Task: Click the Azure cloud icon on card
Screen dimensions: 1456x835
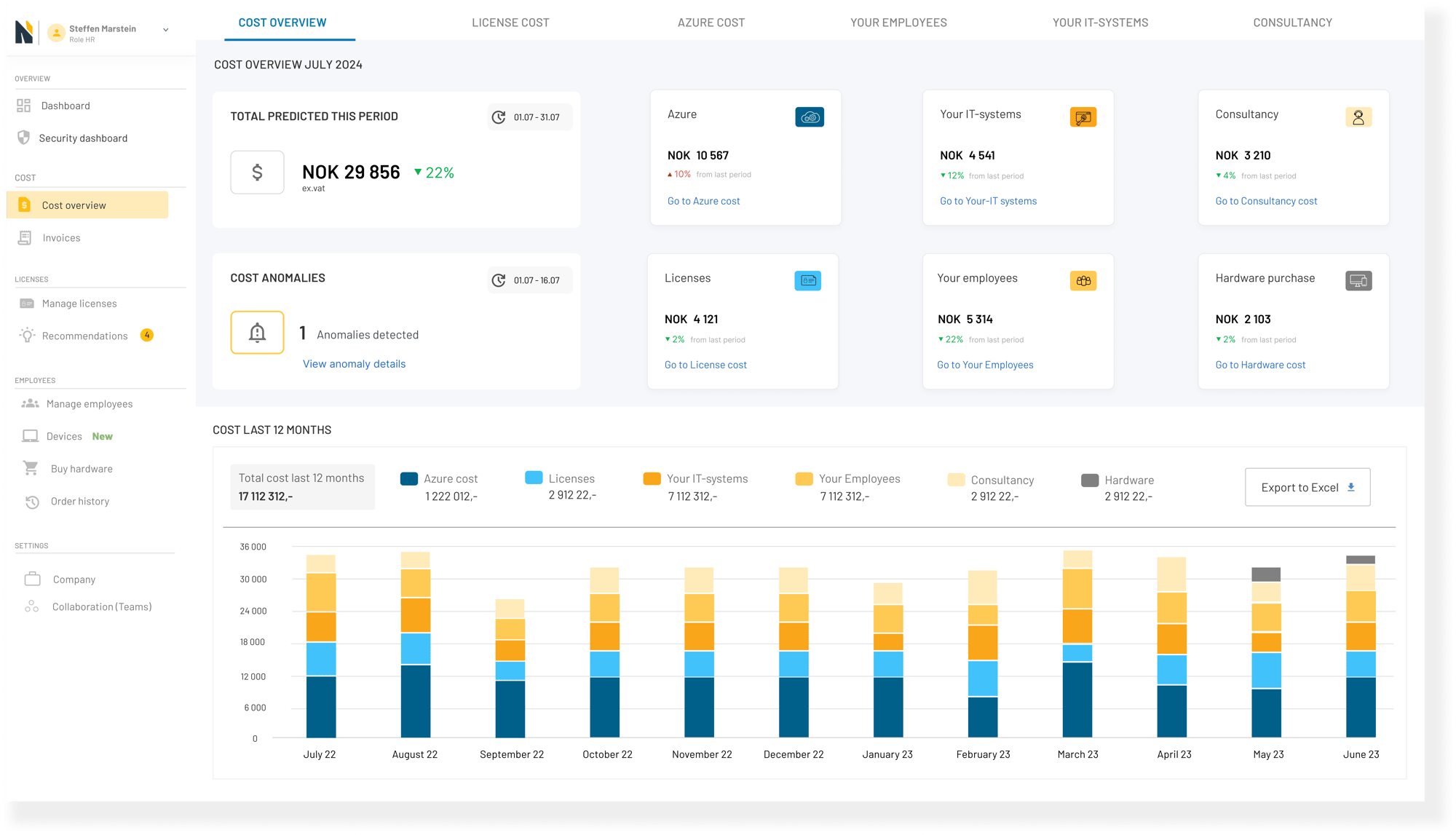Action: click(x=810, y=117)
